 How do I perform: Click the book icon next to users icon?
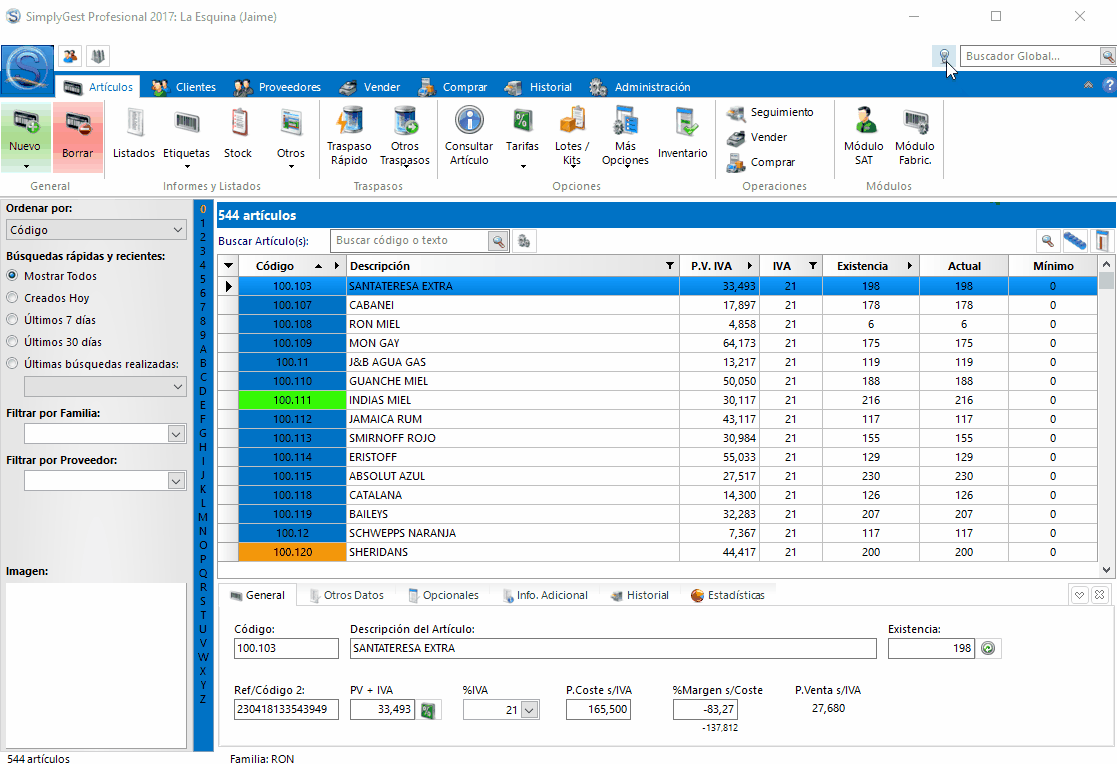tap(98, 56)
